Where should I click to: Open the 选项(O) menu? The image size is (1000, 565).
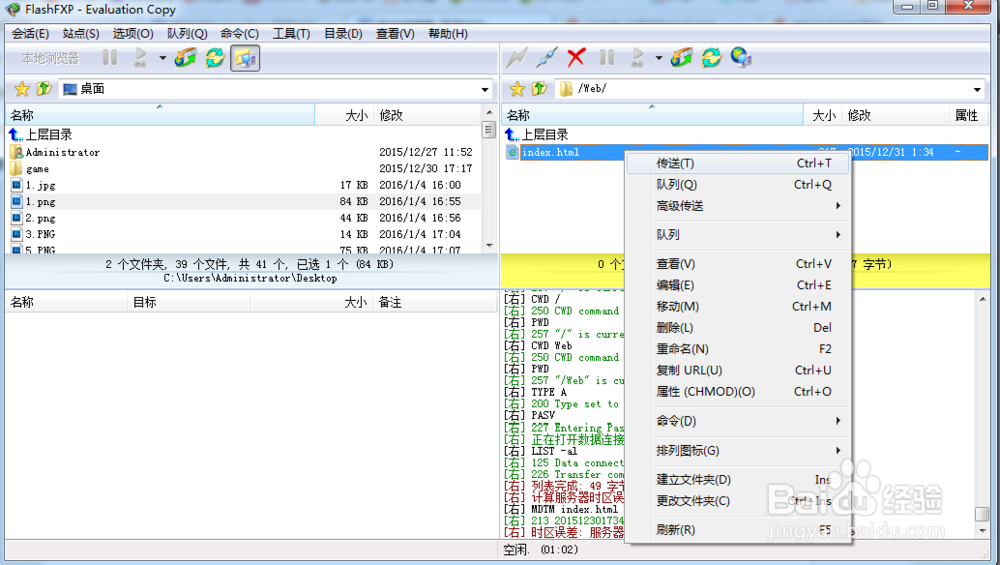pyautogui.click(x=133, y=34)
